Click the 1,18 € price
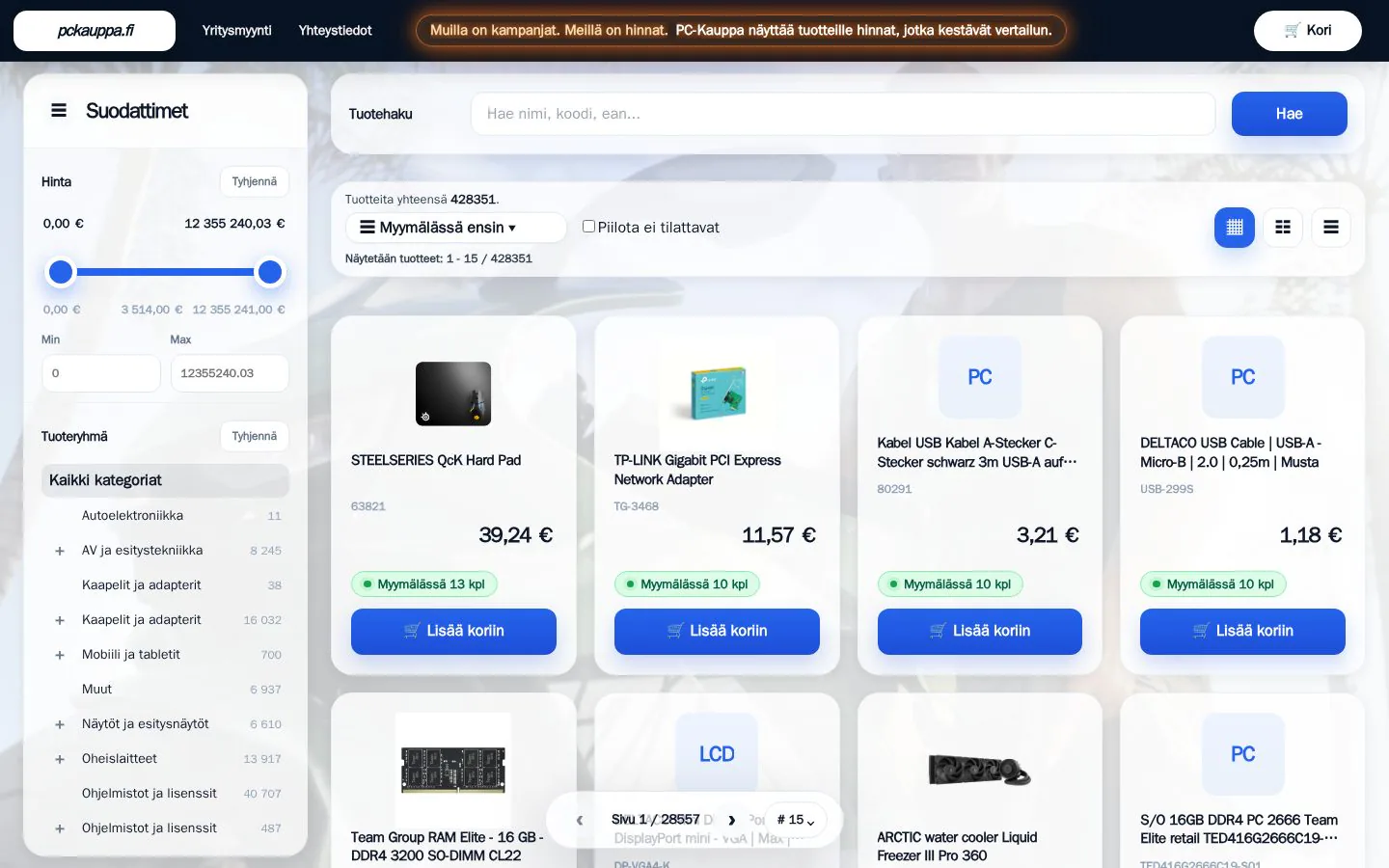 pos(1311,535)
